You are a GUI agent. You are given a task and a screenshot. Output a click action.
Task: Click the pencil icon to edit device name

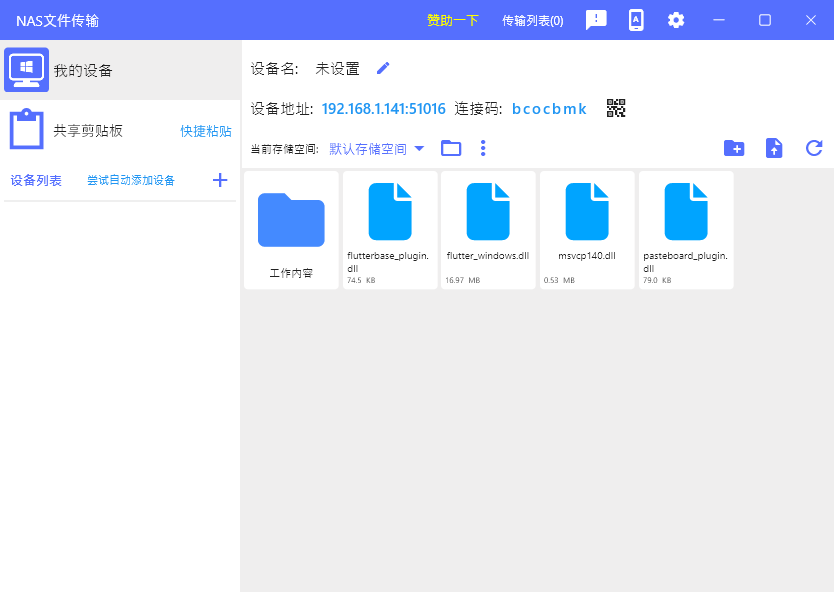(383, 68)
